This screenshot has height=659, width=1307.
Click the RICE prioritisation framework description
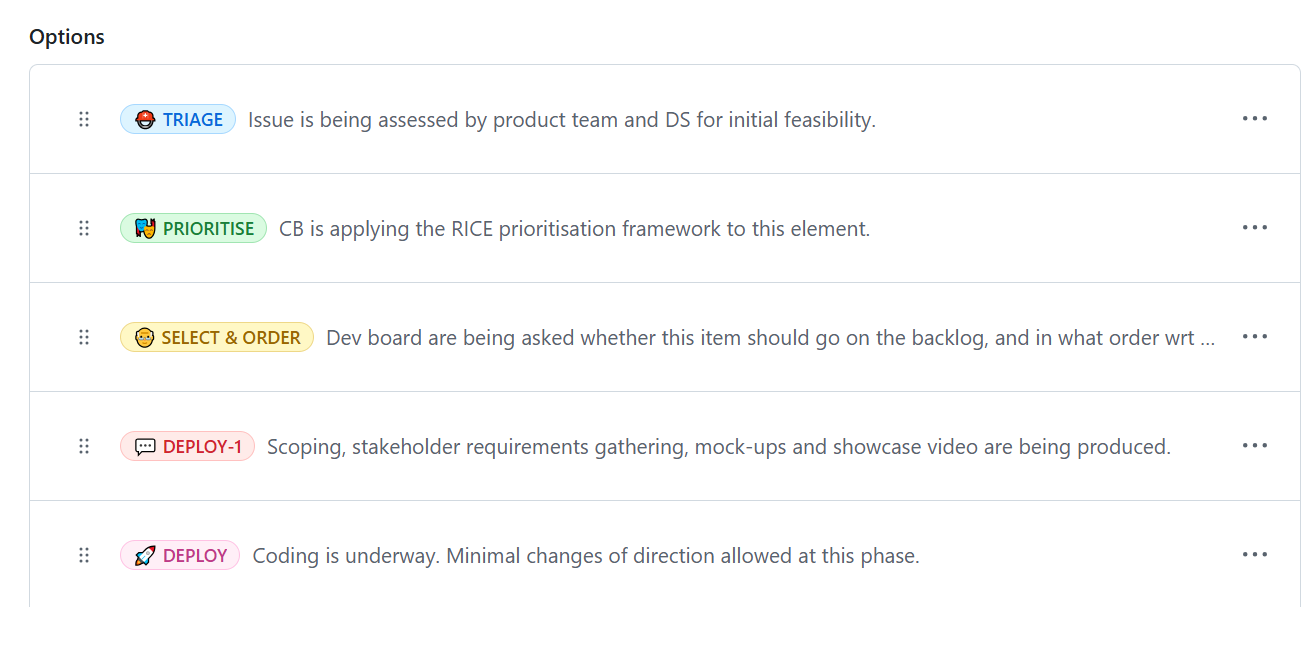(x=574, y=229)
